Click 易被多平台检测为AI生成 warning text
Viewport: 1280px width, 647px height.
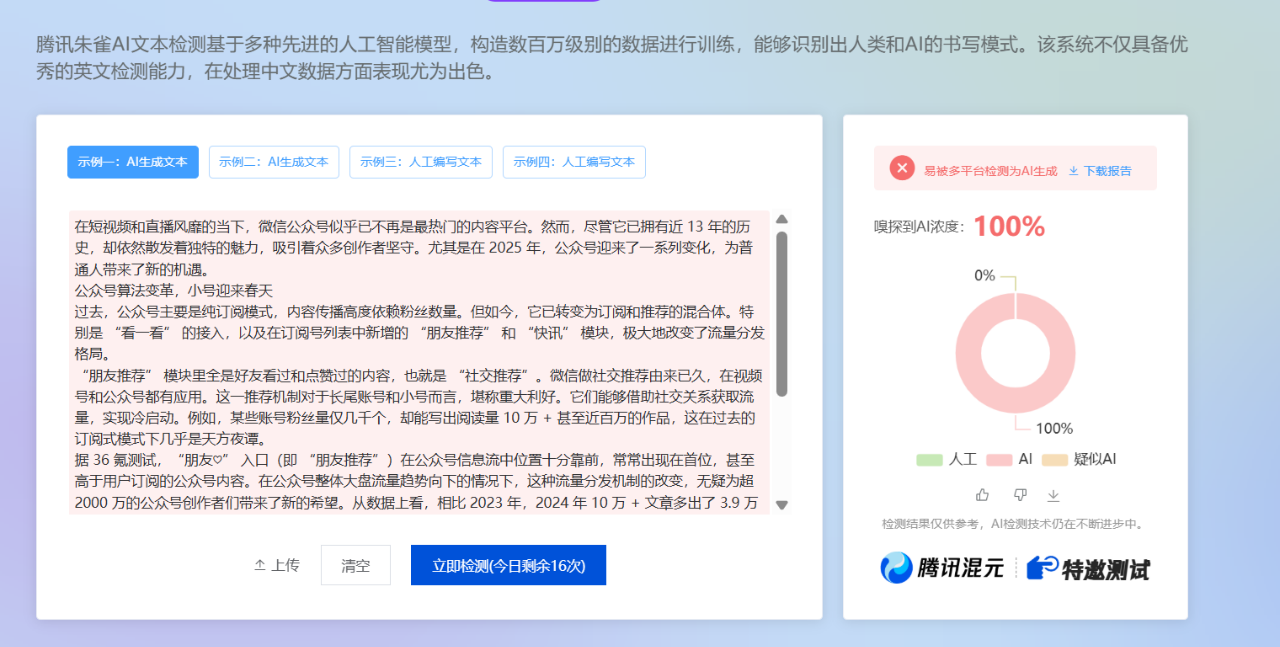point(990,171)
